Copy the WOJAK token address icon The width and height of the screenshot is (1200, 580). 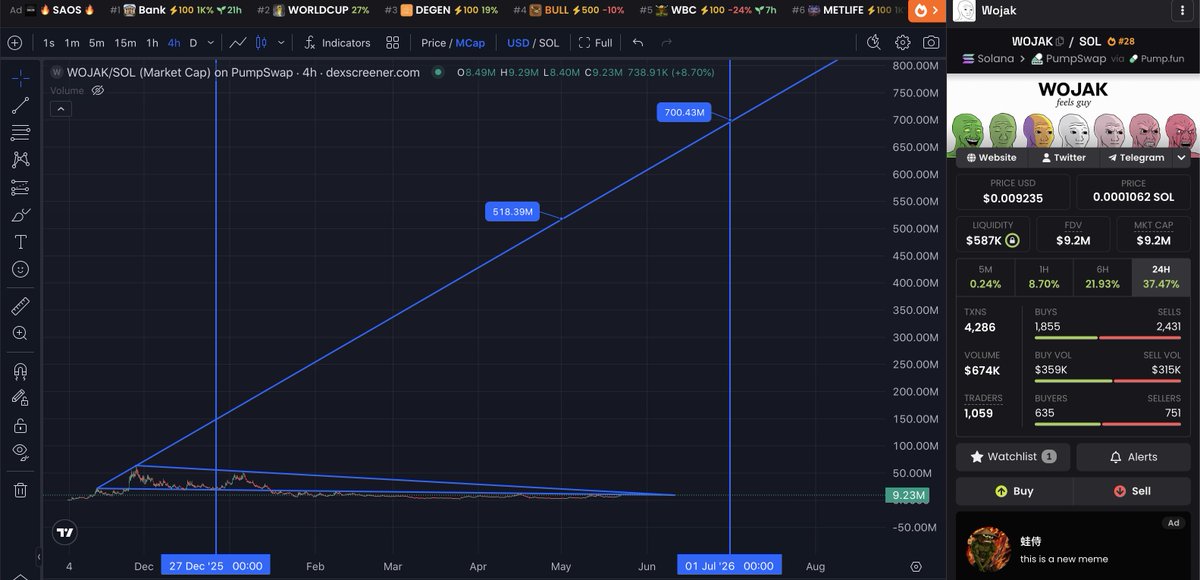(x=1059, y=41)
